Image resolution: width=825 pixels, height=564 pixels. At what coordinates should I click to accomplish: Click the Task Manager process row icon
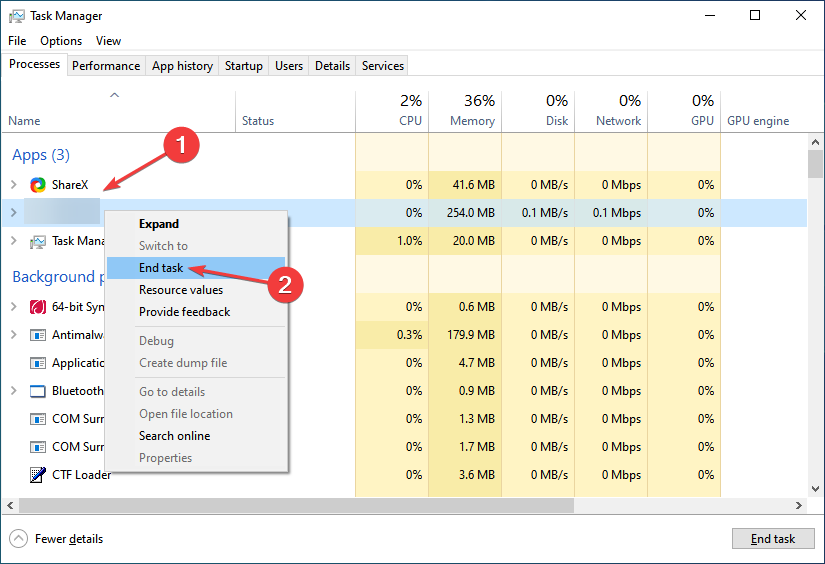[x=37, y=241]
